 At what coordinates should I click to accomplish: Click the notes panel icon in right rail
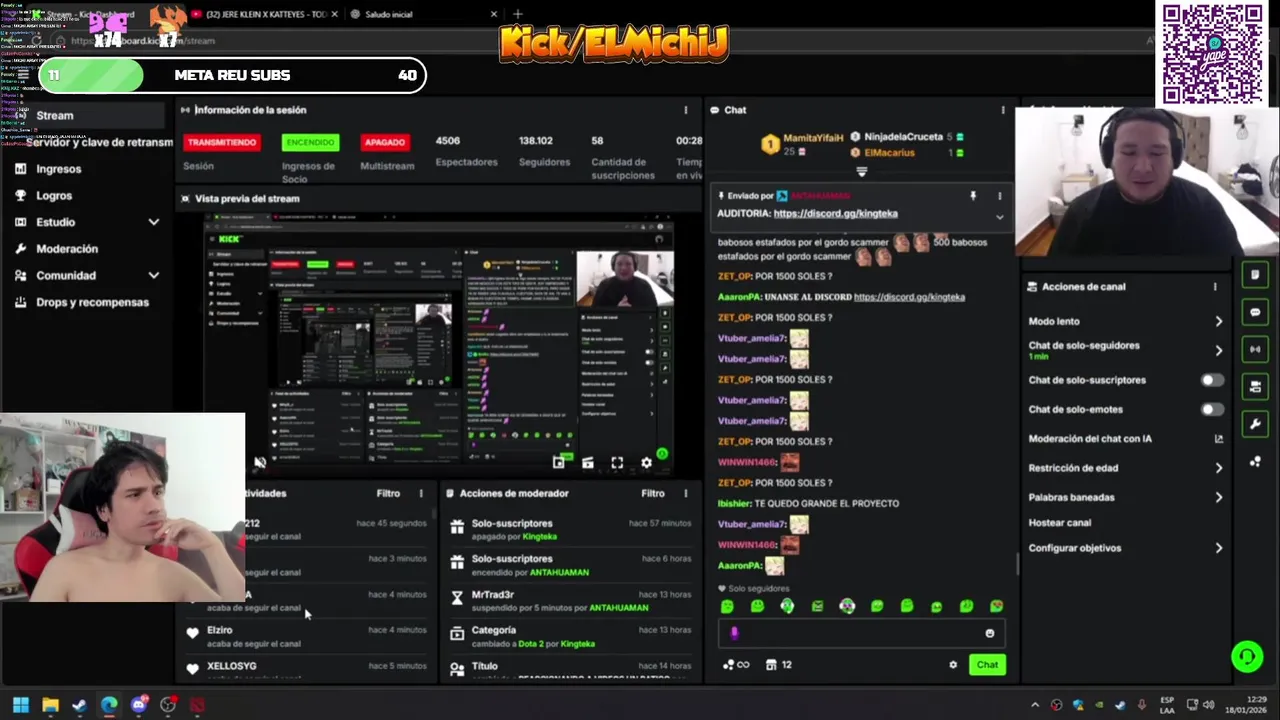[1255, 275]
